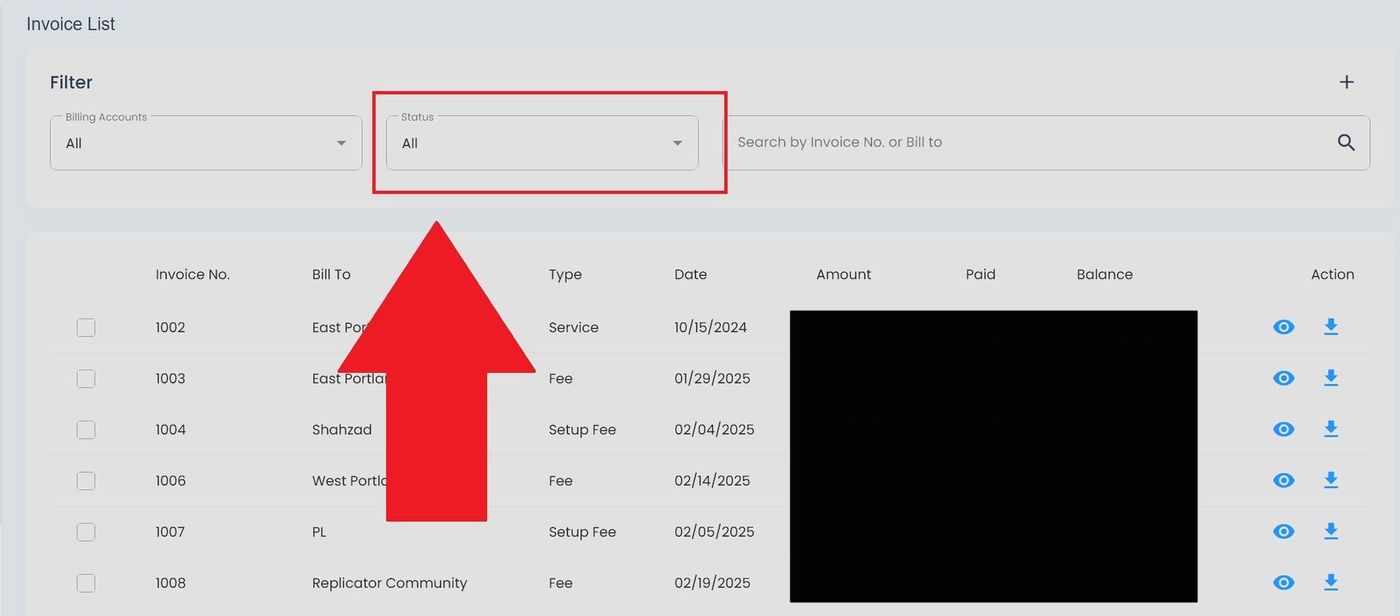Image resolution: width=1400 pixels, height=616 pixels.
Task: Download invoice 1008 for Replicator Community
Action: tap(1331, 582)
